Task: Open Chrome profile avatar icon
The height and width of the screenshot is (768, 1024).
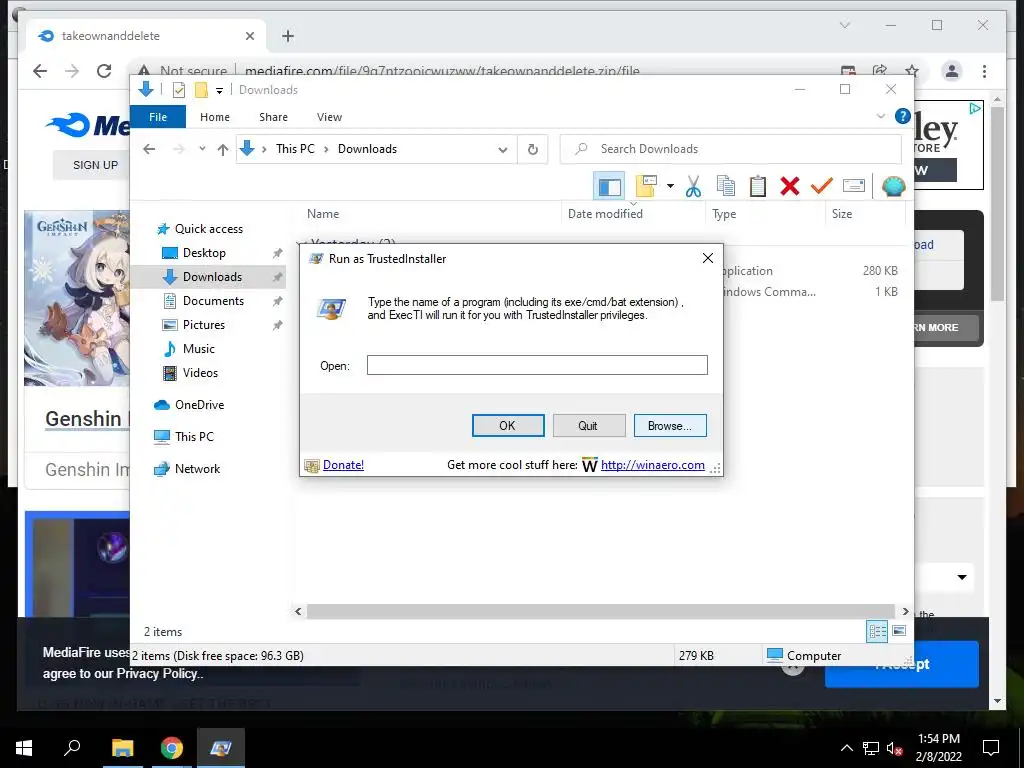Action: [x=952, y=71]
